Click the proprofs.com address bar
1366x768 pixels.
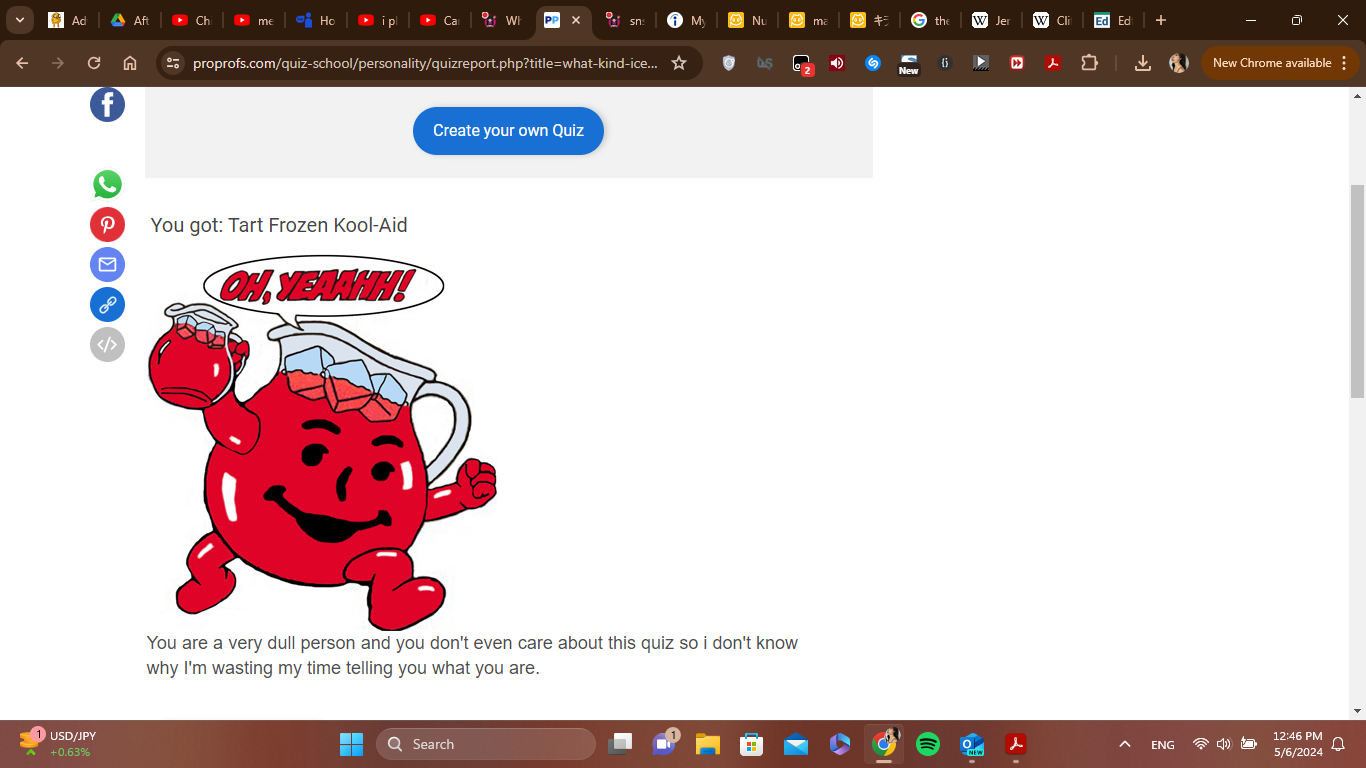pyautogui.click(x=425, y=63)
